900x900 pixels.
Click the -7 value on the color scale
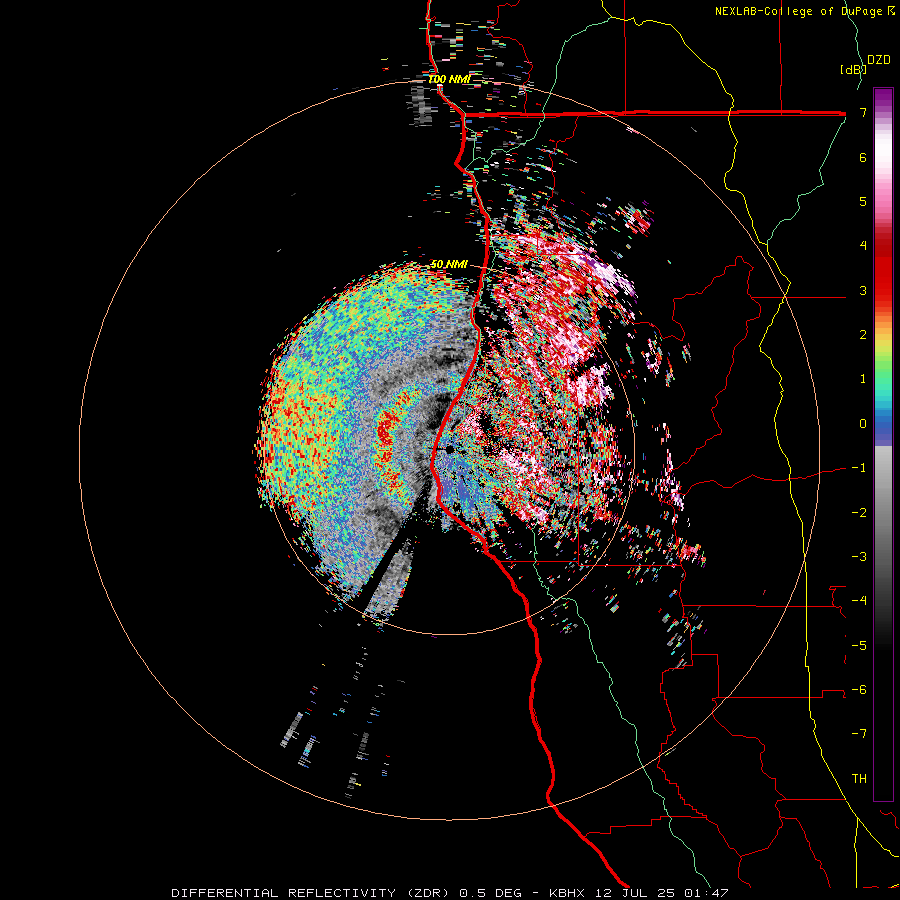(x=859, y=734)
